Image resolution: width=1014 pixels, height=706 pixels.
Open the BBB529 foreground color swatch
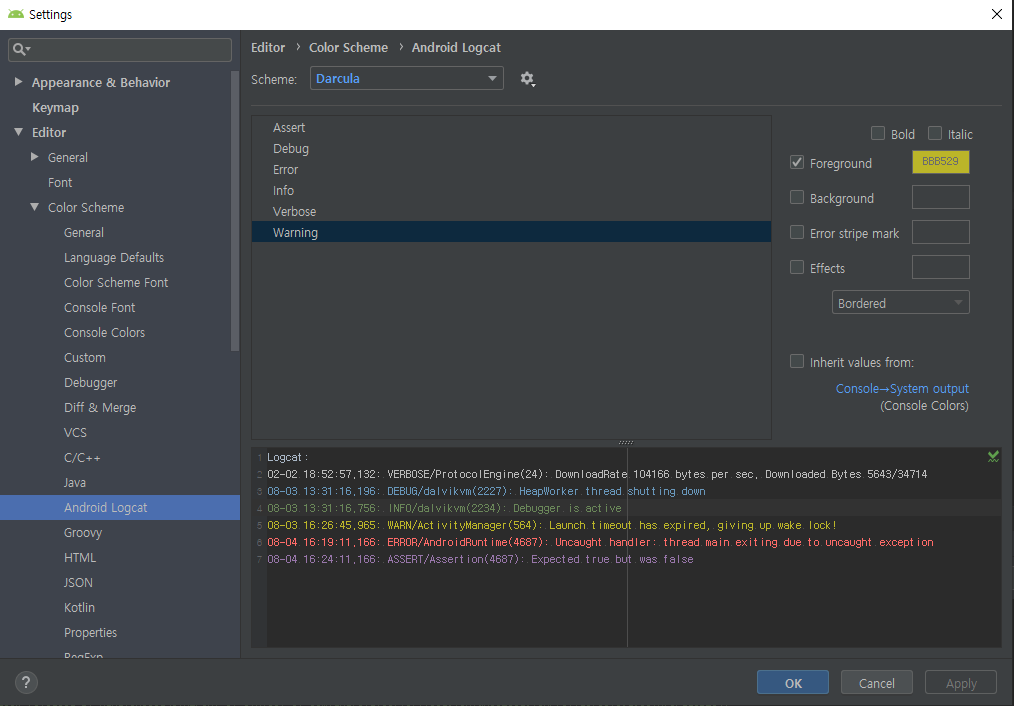tap(940, 162)
